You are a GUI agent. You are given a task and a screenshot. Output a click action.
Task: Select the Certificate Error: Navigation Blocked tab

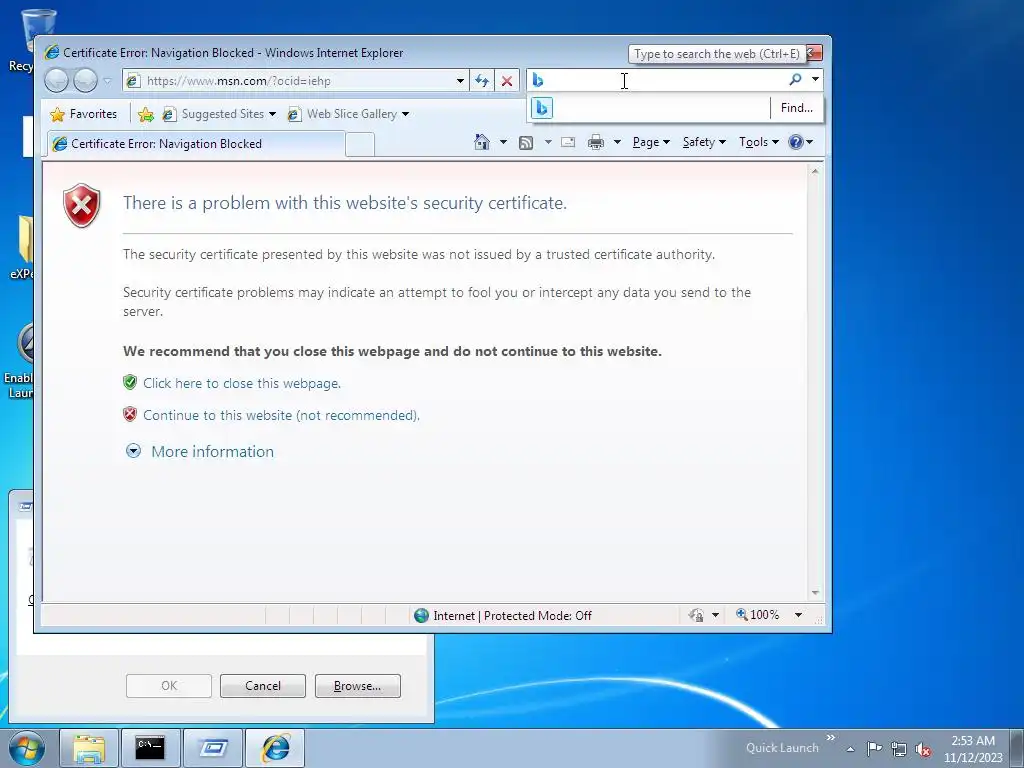tap(195, 144)
